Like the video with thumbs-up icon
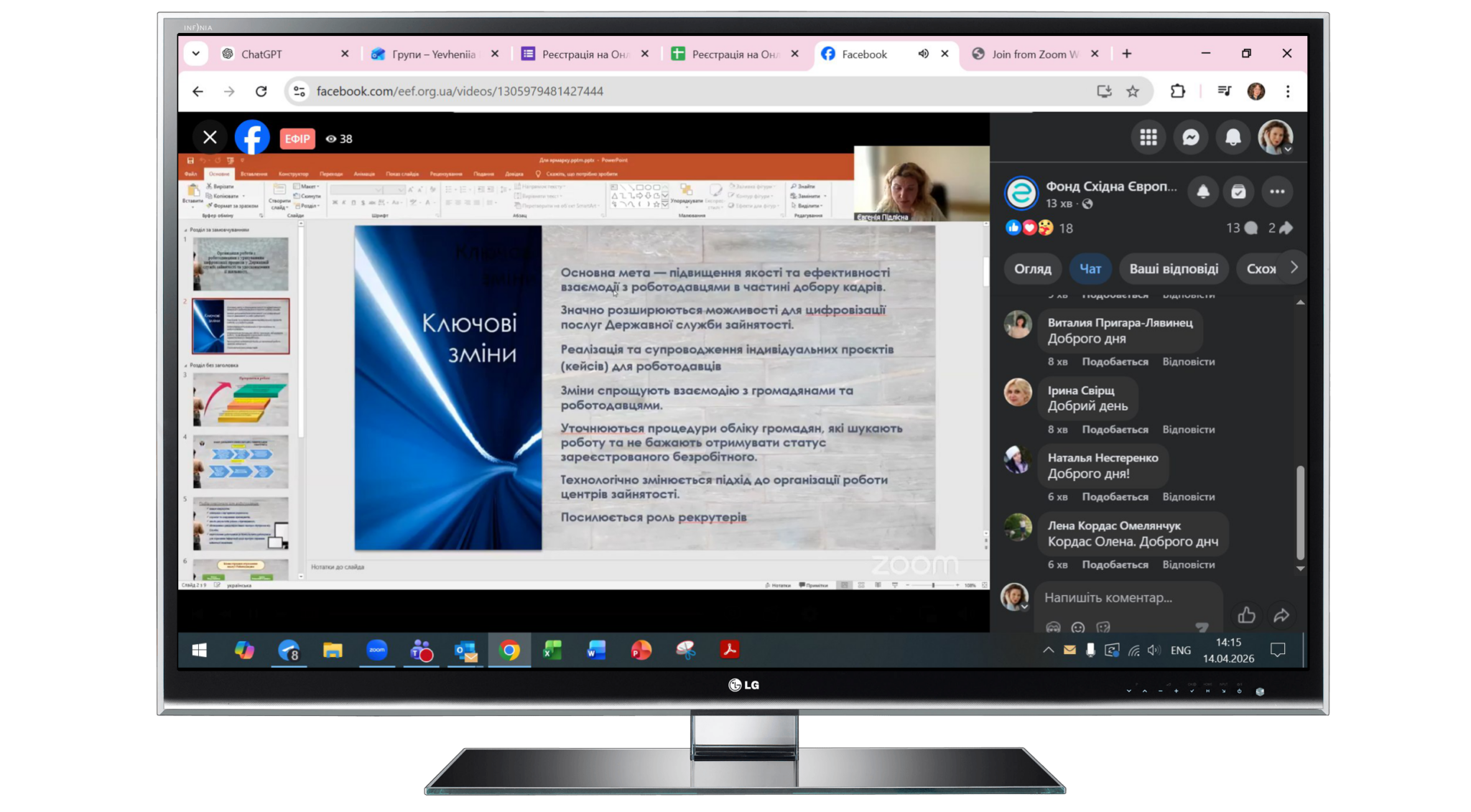1471x812 pixels. pyautogui.click(x=1246, y=615)
